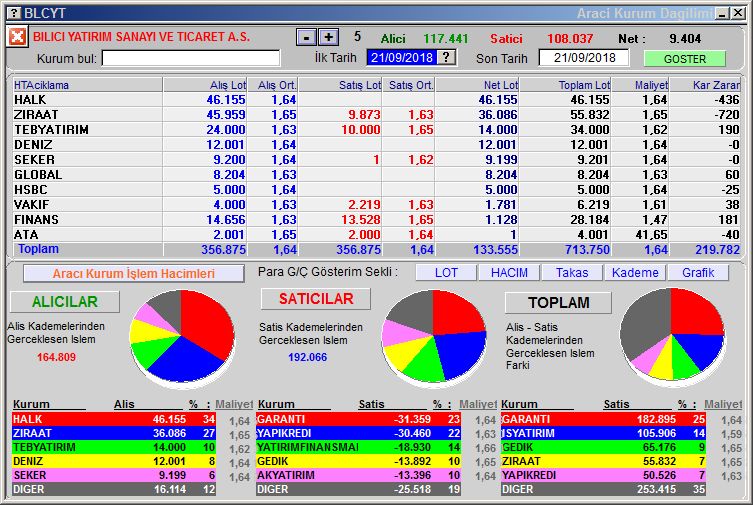This screenshot has width=753, height=505.
Task: Click the red X close icon beside company name
Action: 17,36
